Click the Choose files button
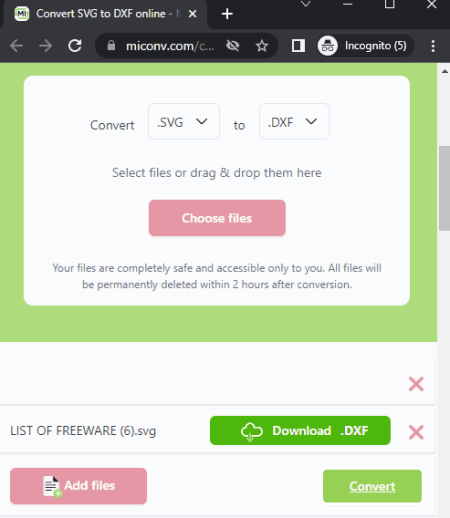450x518 pixels. pos(217,218)
